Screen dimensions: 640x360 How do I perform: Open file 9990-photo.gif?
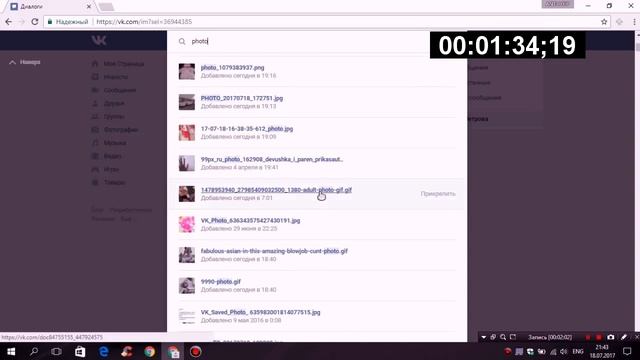[220, 282]
